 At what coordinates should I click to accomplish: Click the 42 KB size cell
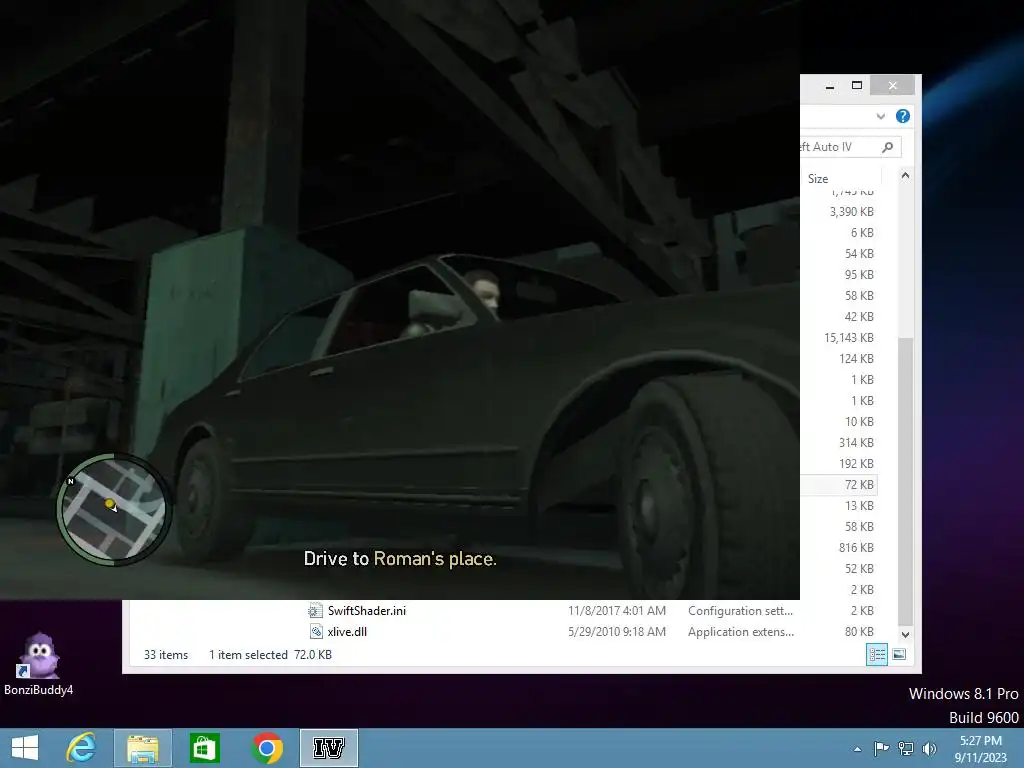[859, 317]
